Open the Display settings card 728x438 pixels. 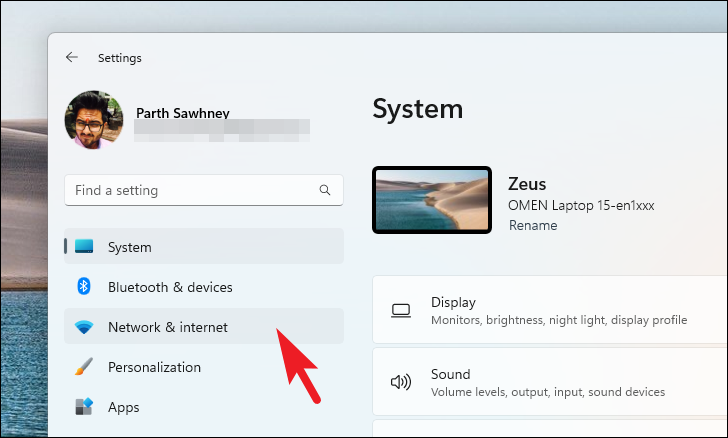coord(550,310)
